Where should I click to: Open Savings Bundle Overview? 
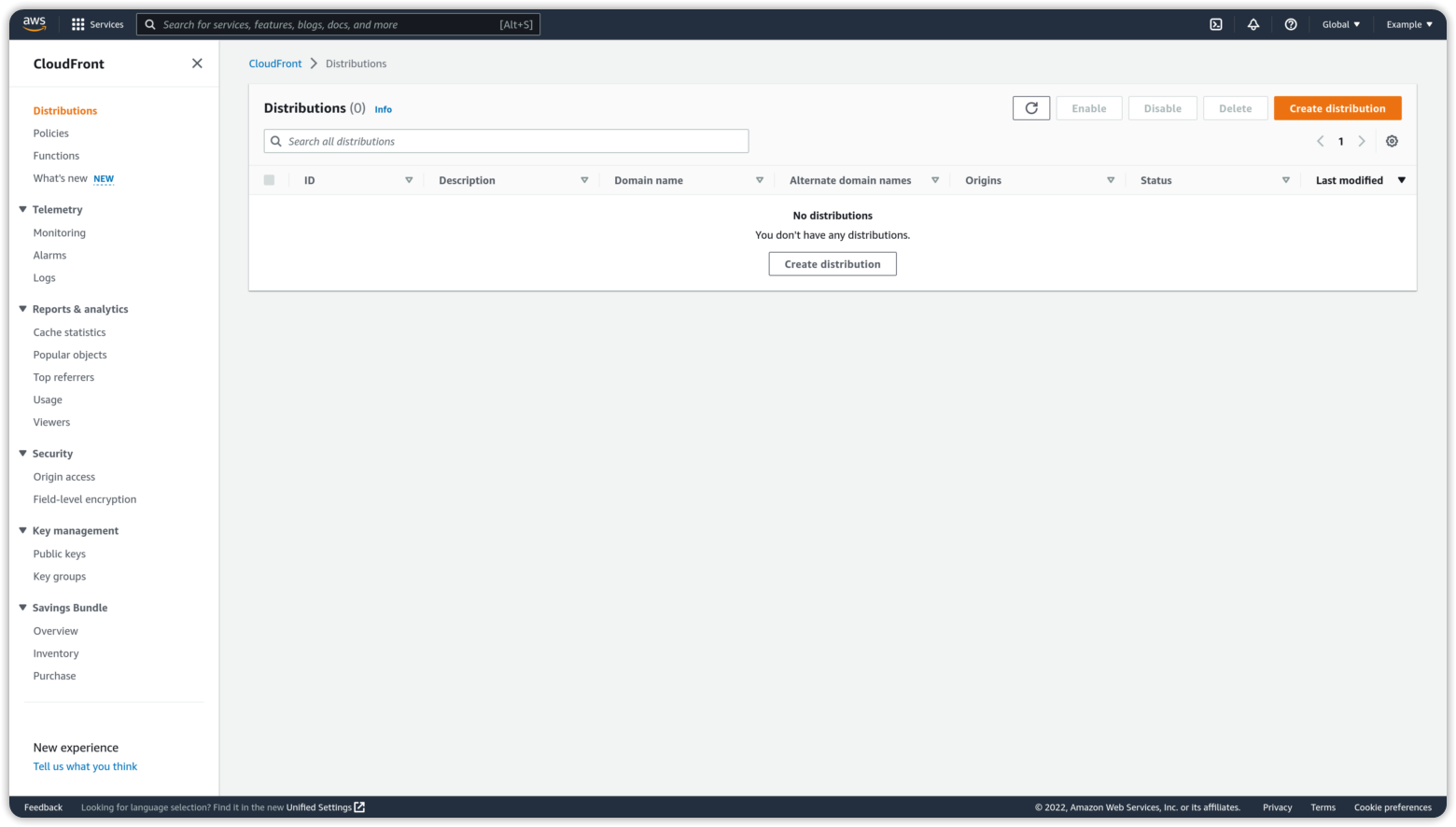coord(56,631)
